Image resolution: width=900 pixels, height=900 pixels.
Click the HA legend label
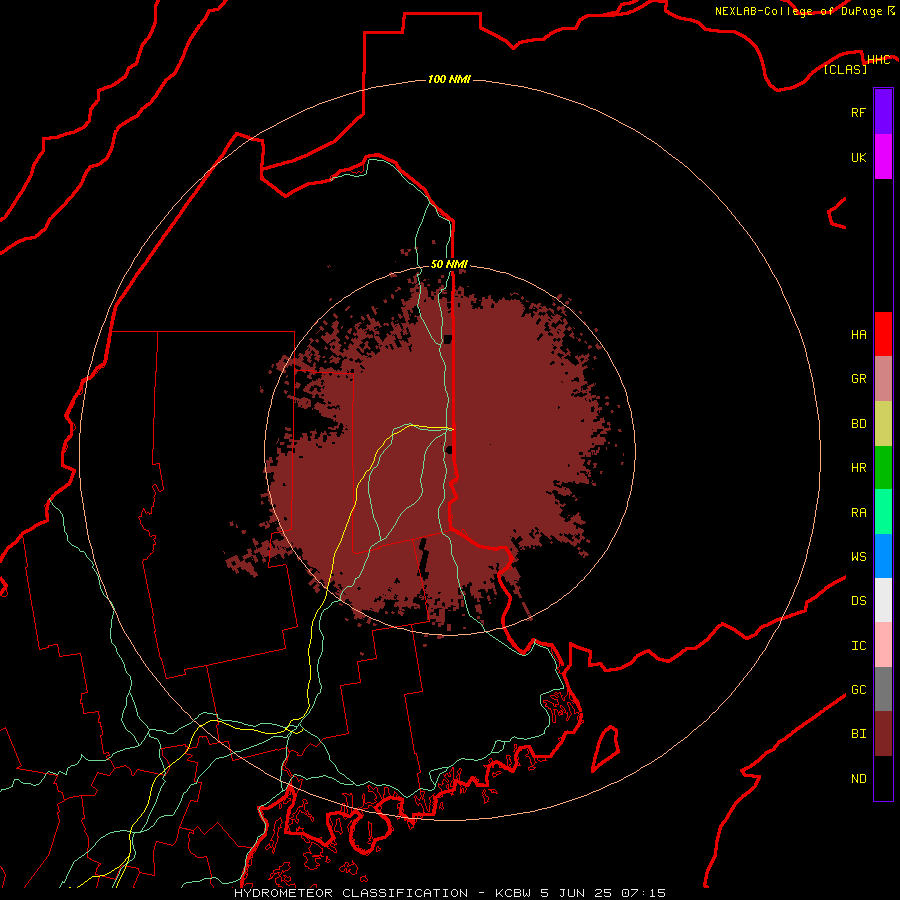[858, 335]
